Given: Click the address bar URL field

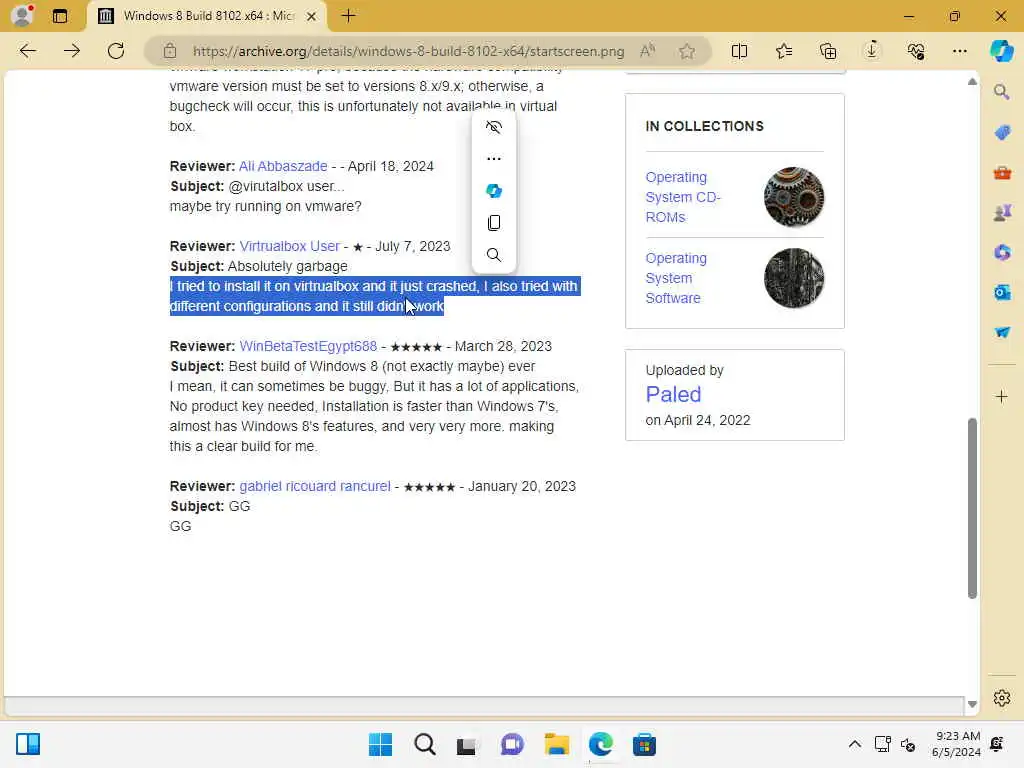Looking at the screenshot, I should click(408, 51).
